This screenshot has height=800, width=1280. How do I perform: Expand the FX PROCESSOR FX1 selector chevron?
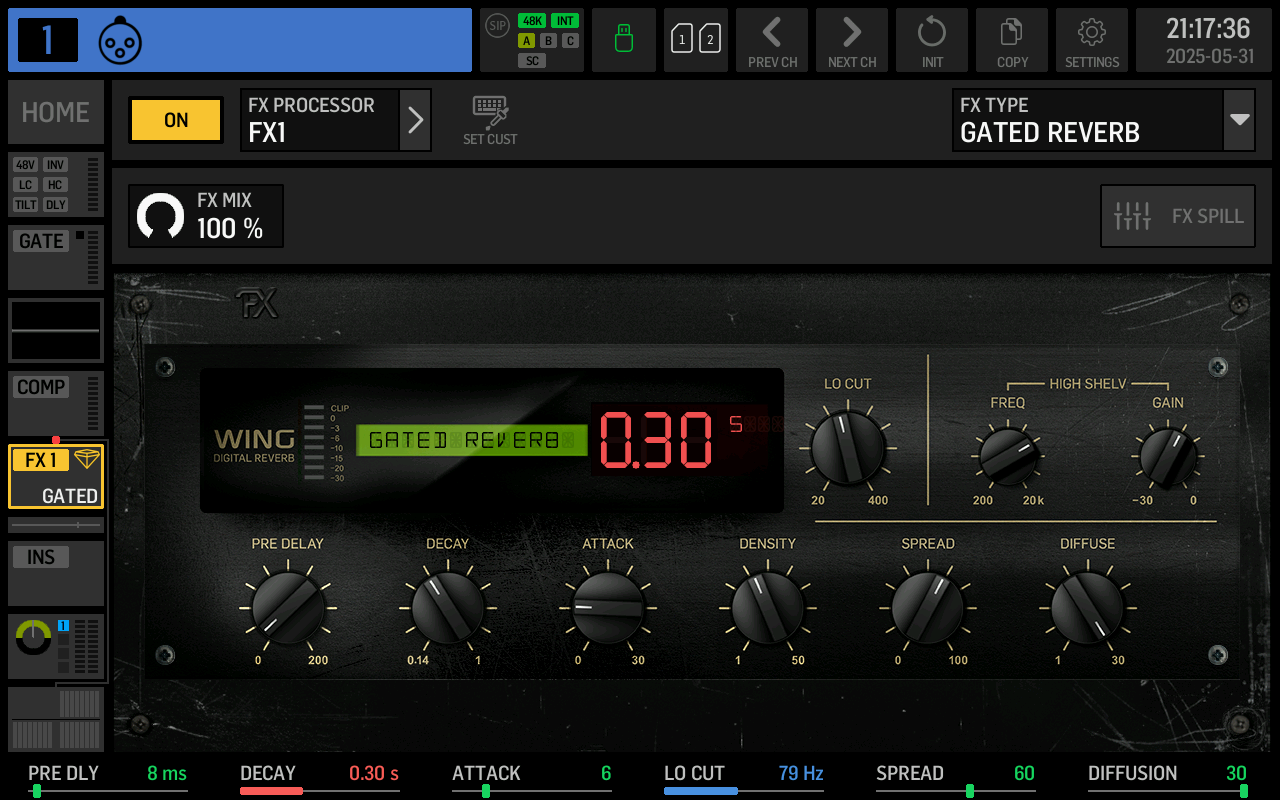coord(415,119)
